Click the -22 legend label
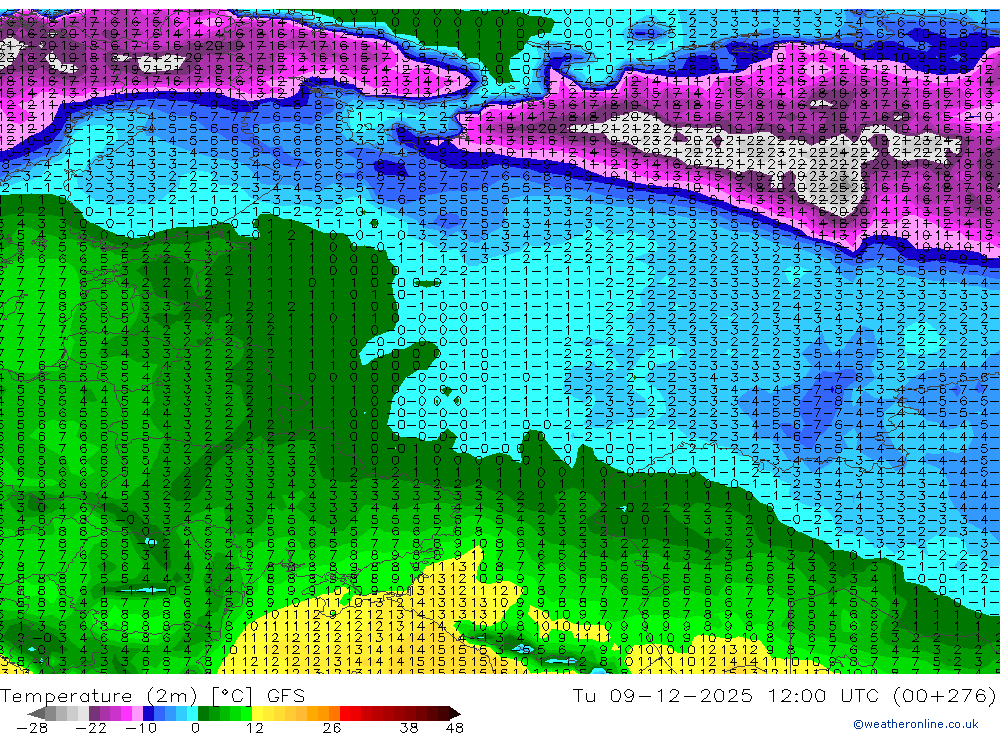 click(91, 728)
